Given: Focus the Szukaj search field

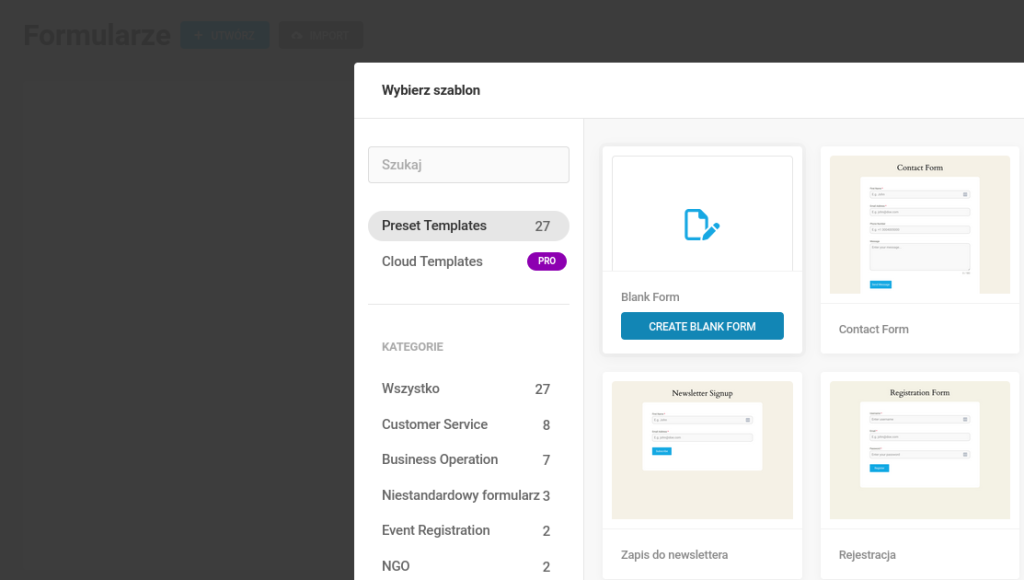Looking at the screenshot, I should click(468, 165).
